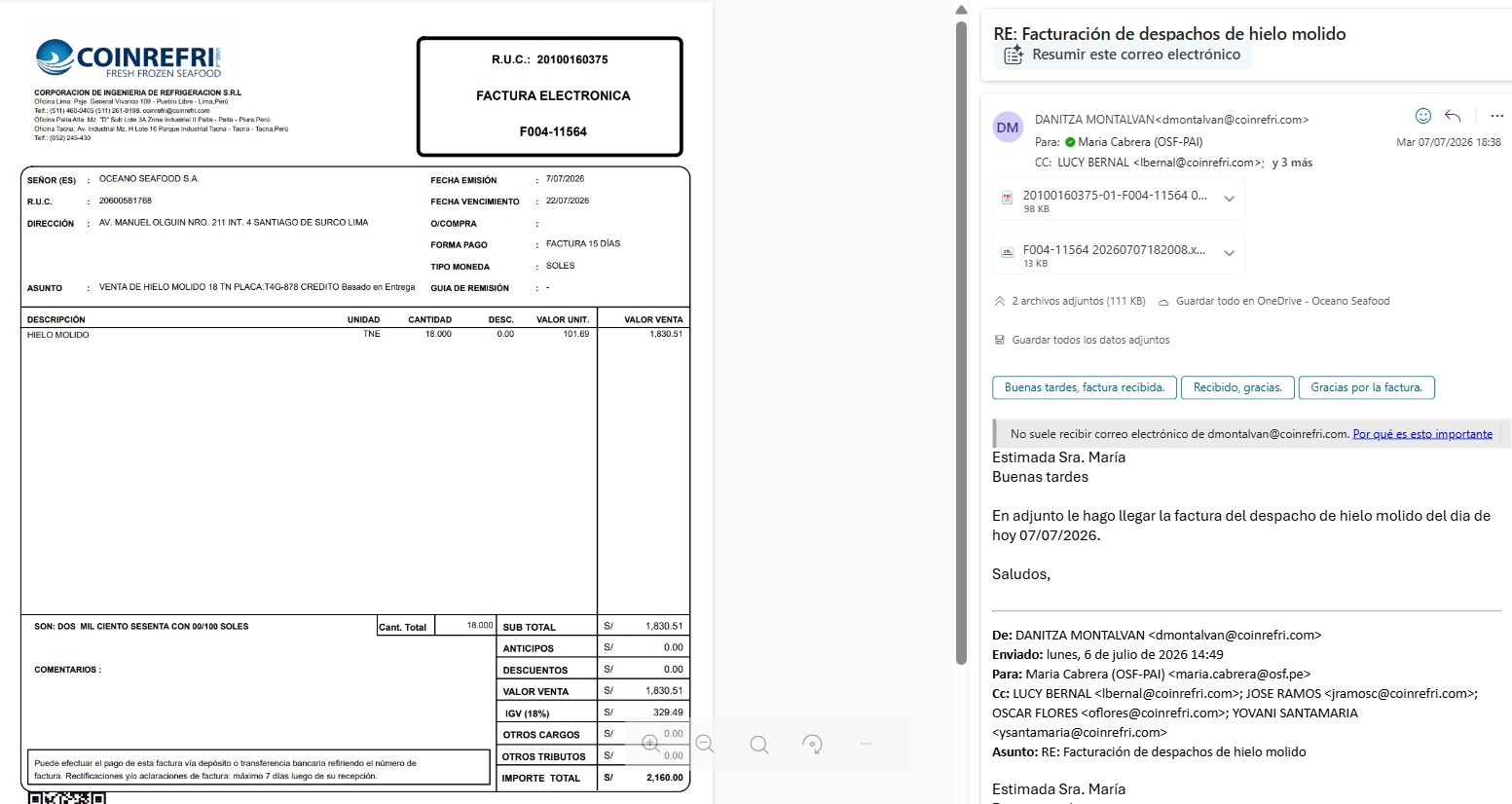Expand the 'y 3 más' CC recipients
This screenshot has height=804, width=1512.
click(x=1292, y=163)
